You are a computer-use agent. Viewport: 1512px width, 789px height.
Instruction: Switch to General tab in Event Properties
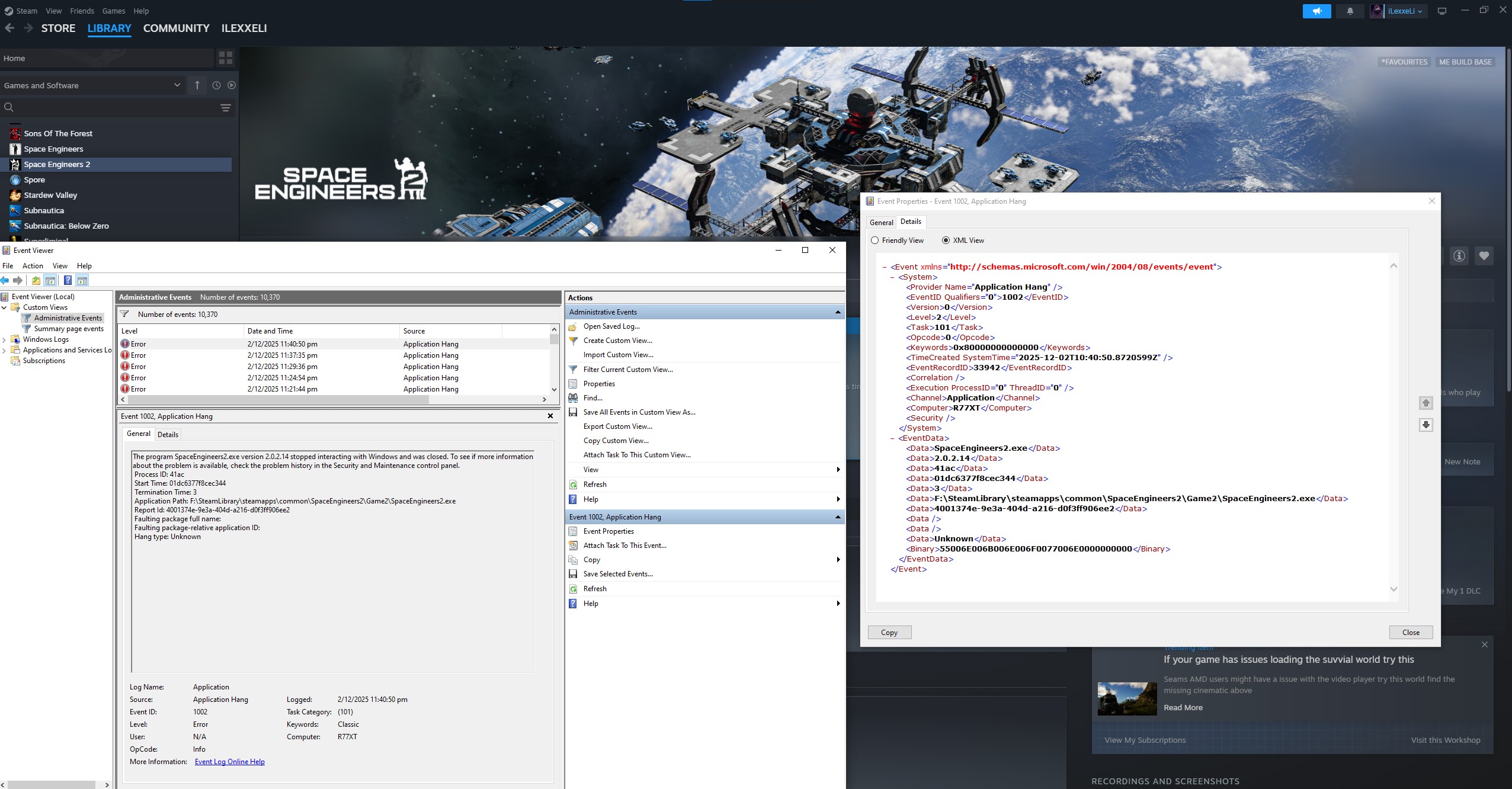click(x=882, y=223)
